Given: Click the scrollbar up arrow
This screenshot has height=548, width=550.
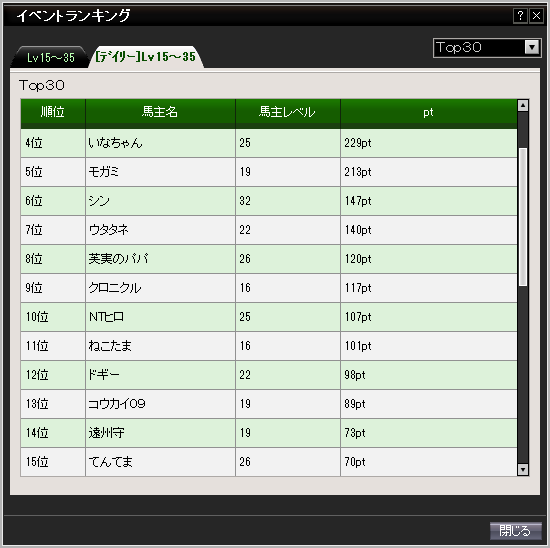Looking at the screenshot, I should click(523, 105).
